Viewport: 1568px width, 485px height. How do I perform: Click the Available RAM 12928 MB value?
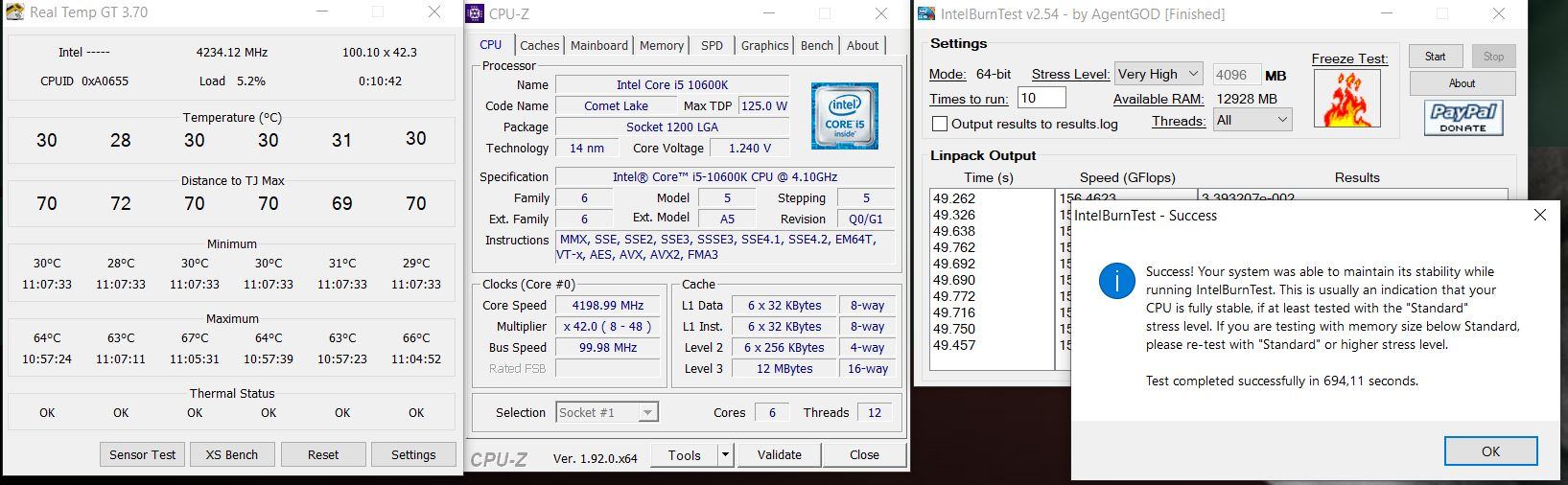pos(1247,99)
